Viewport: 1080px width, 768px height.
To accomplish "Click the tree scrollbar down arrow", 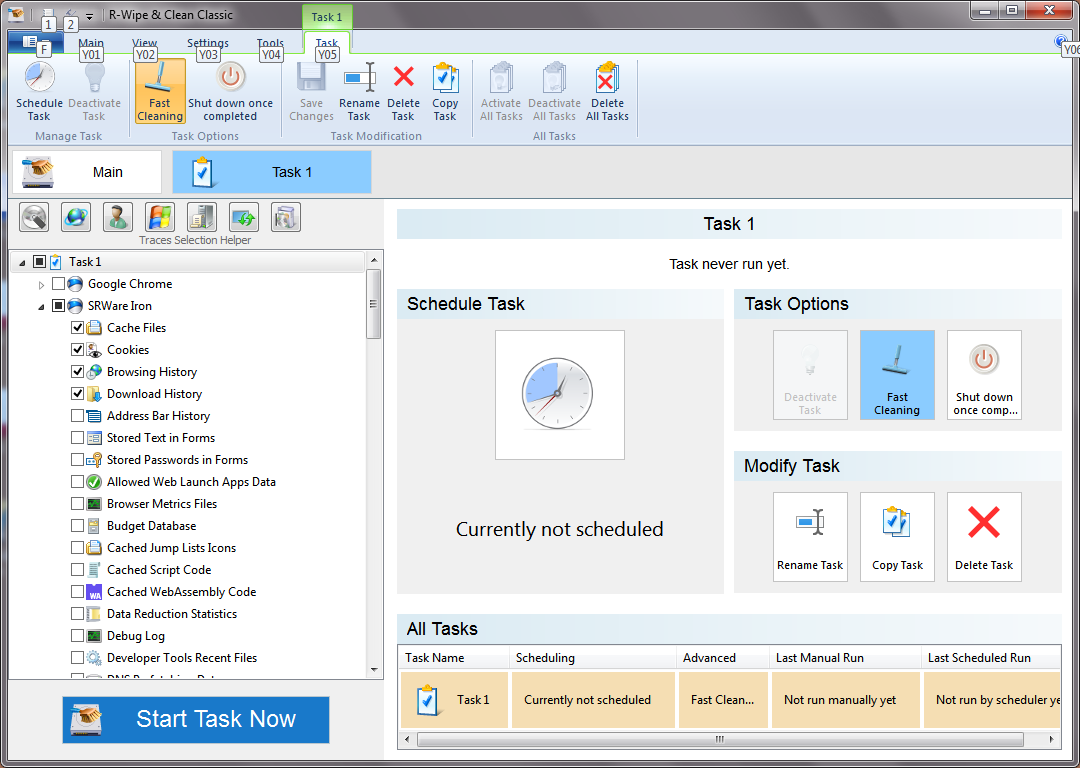I will (x=374, y=670).
